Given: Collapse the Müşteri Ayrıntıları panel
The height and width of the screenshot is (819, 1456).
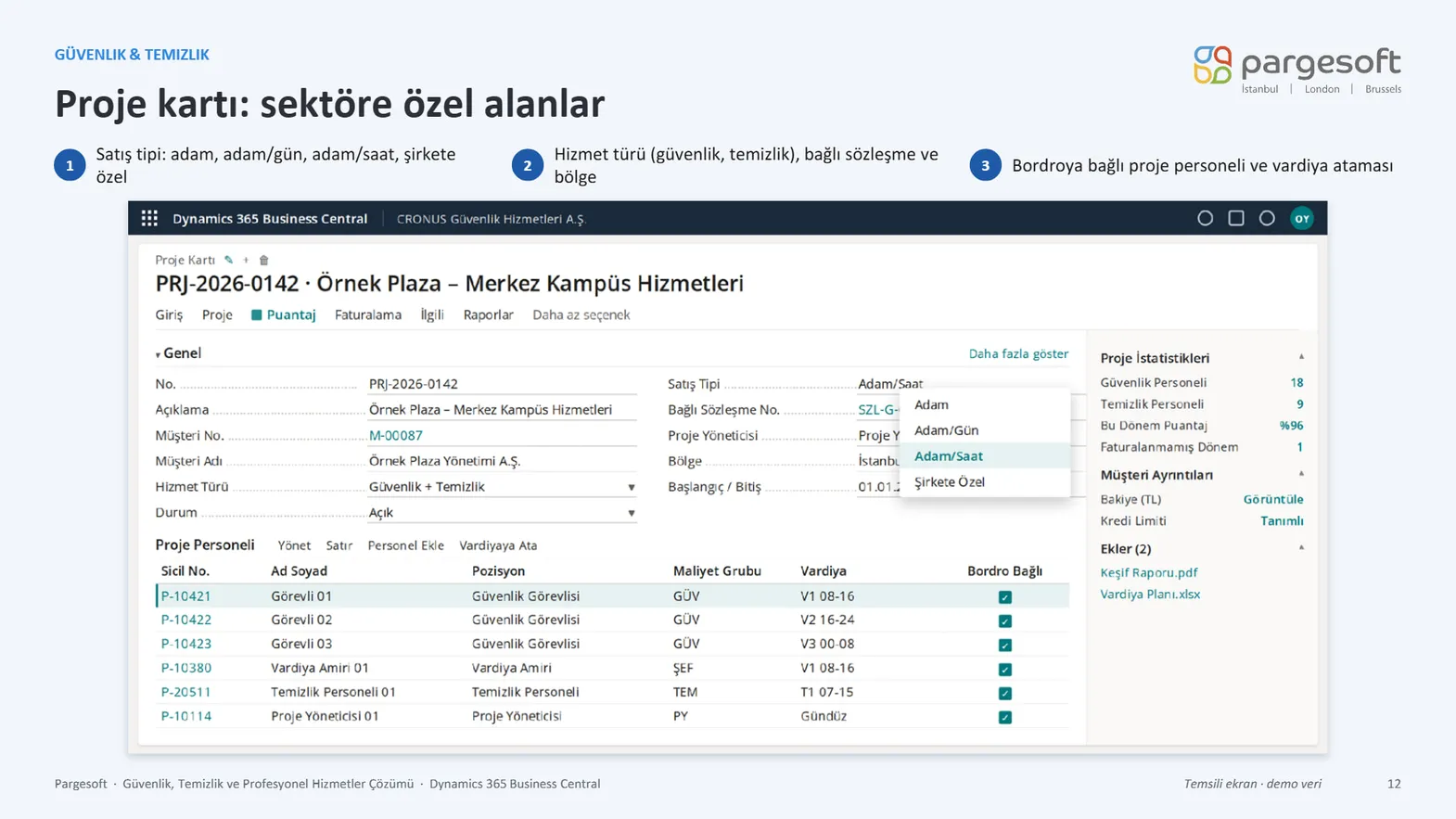Looking at the screenshot, I should point(1301,474).
